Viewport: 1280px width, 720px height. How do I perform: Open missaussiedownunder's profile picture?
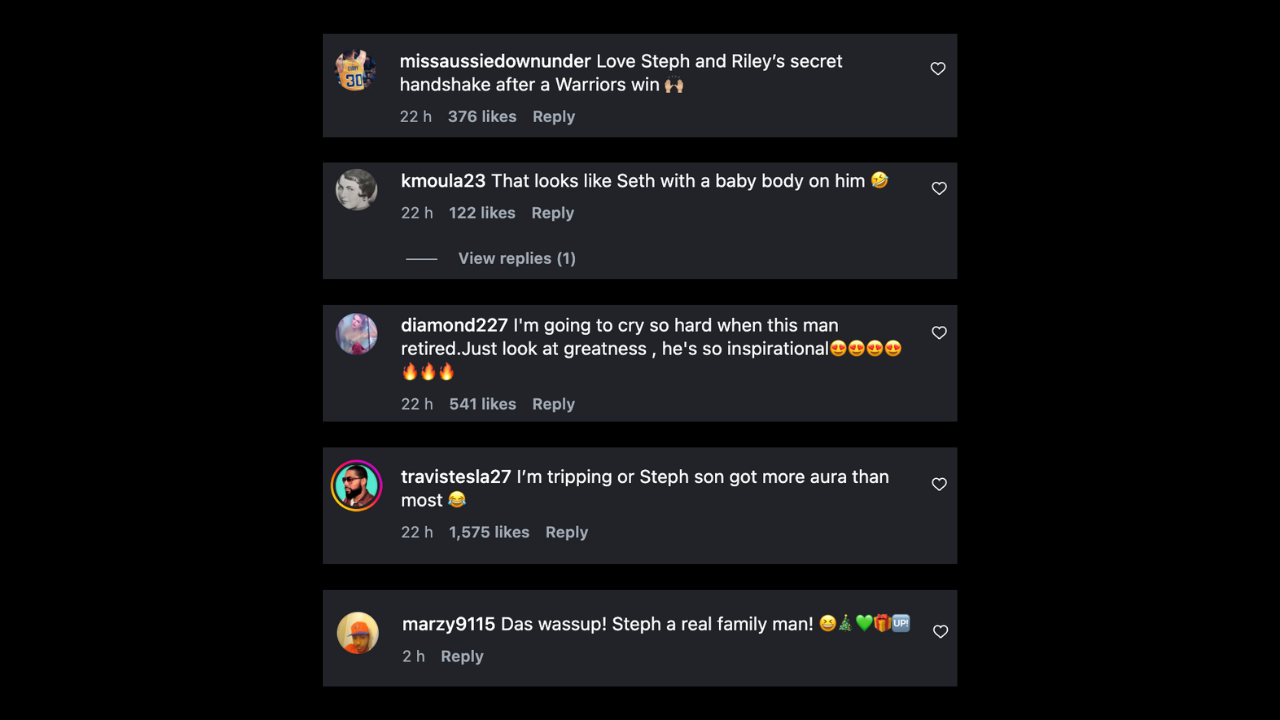click(x=355, y=71)
